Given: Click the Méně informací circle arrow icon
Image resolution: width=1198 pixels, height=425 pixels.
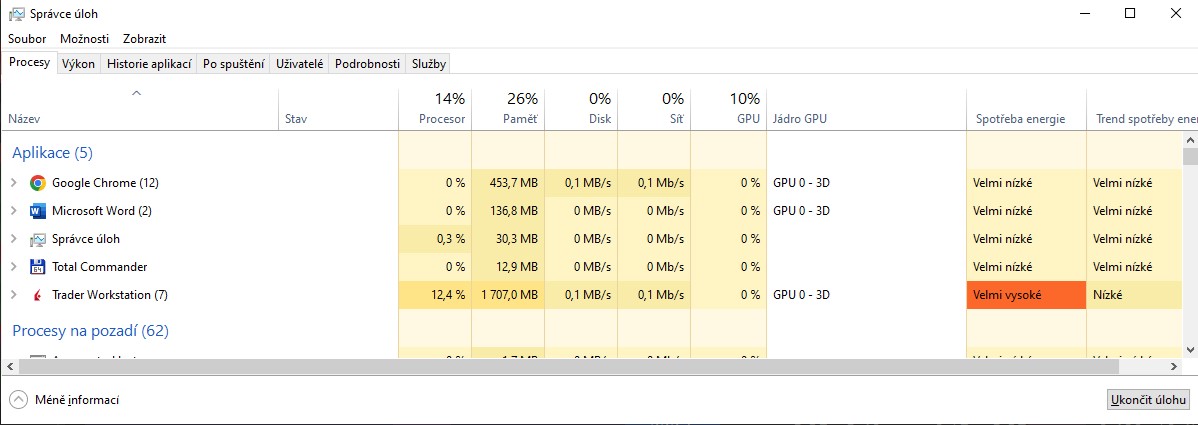Looking at the screenshot, I should click(18, 400).
